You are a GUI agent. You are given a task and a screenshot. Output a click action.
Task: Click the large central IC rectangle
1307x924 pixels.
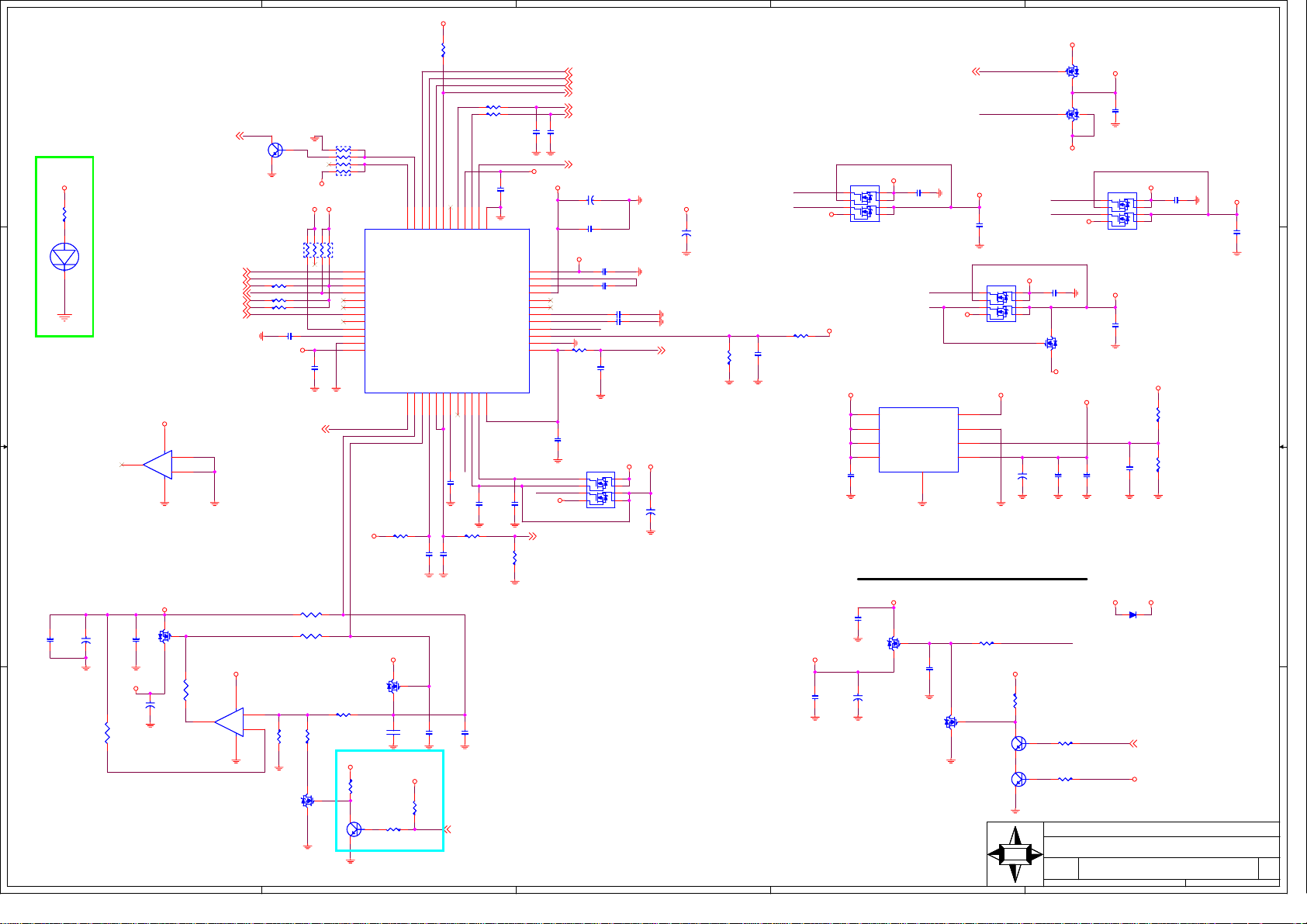(x=447, y=310)
